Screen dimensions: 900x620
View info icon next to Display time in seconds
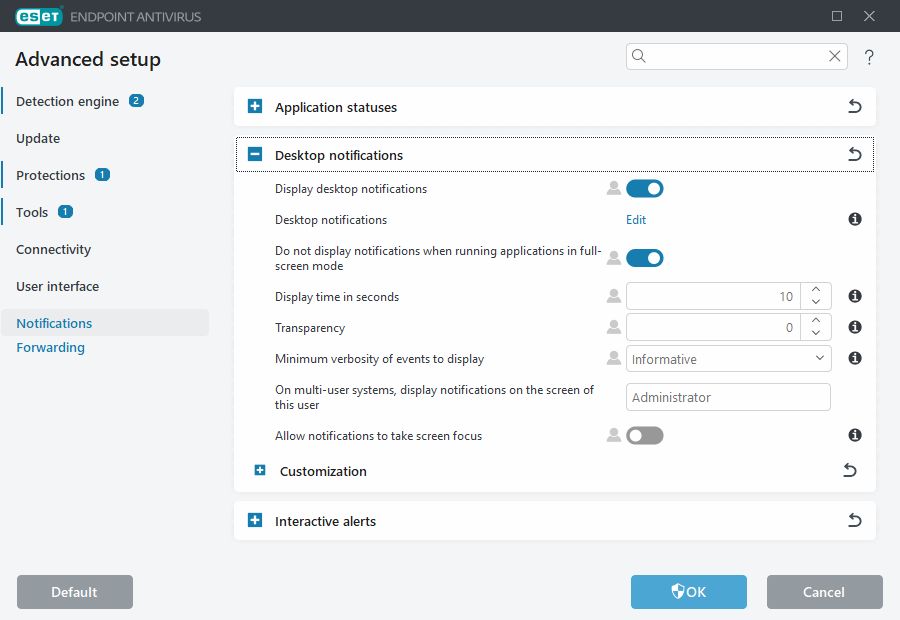[855, 296]
